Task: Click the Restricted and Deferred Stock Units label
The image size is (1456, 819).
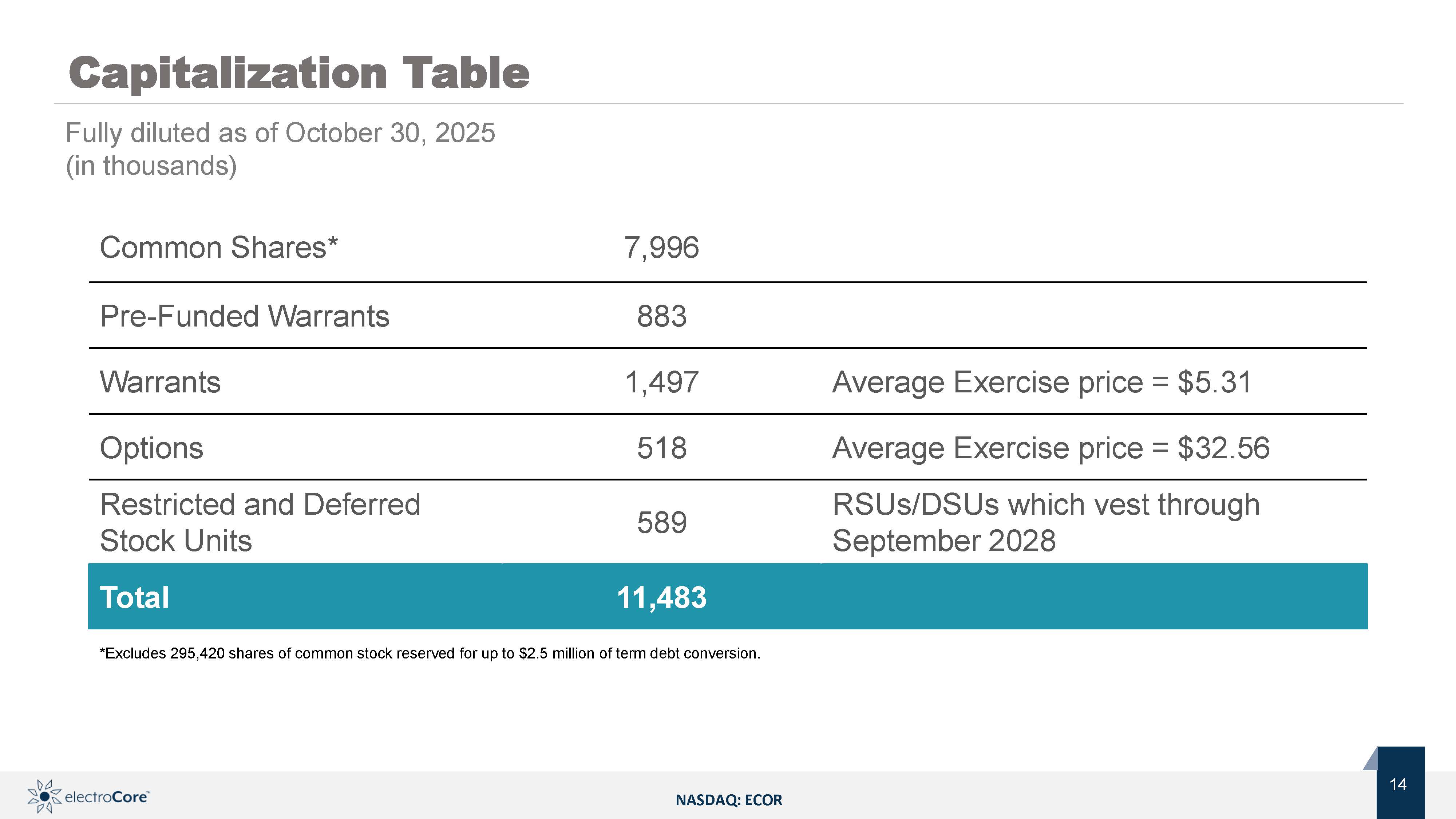Action: pyautogui.click(x=260, y=522)
